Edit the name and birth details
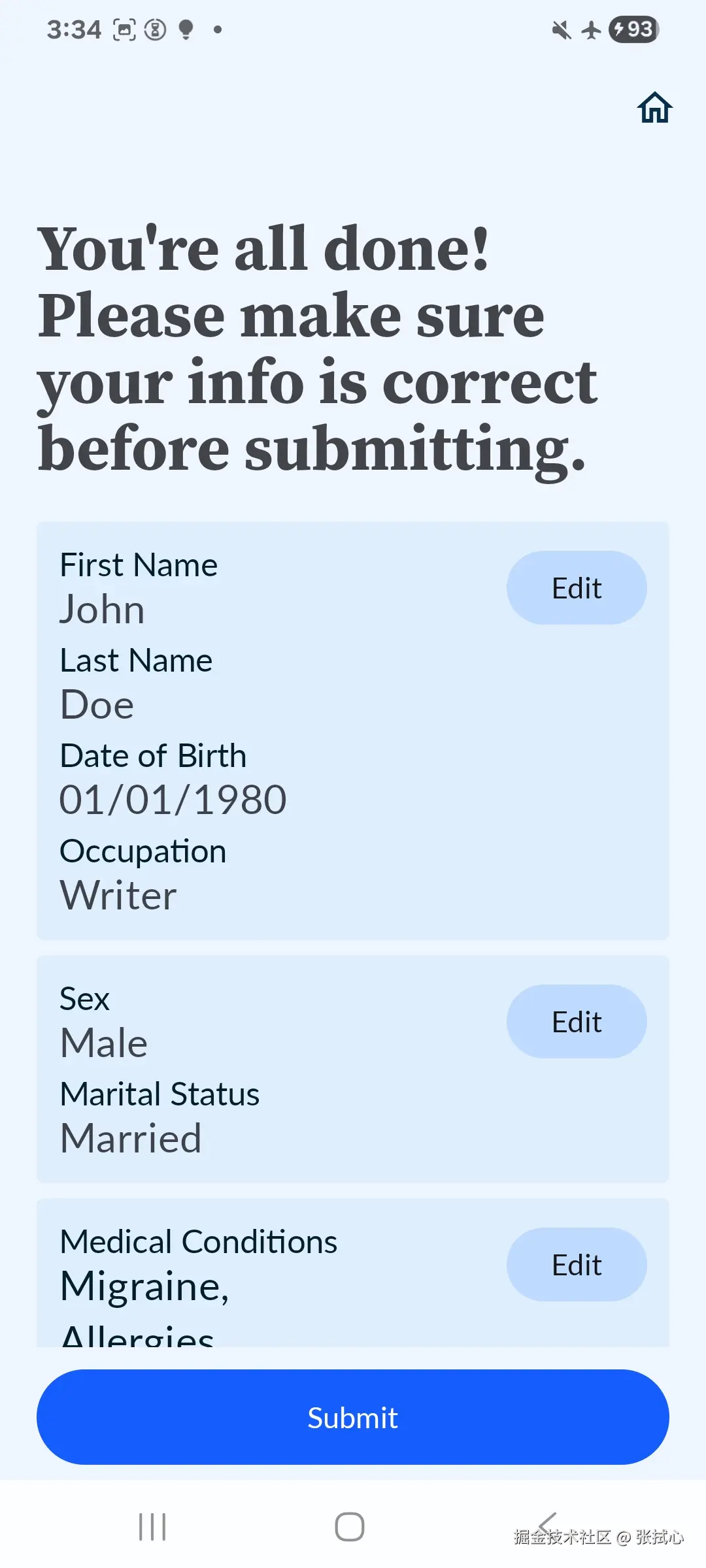706x1568 pixels. point(576,588)
